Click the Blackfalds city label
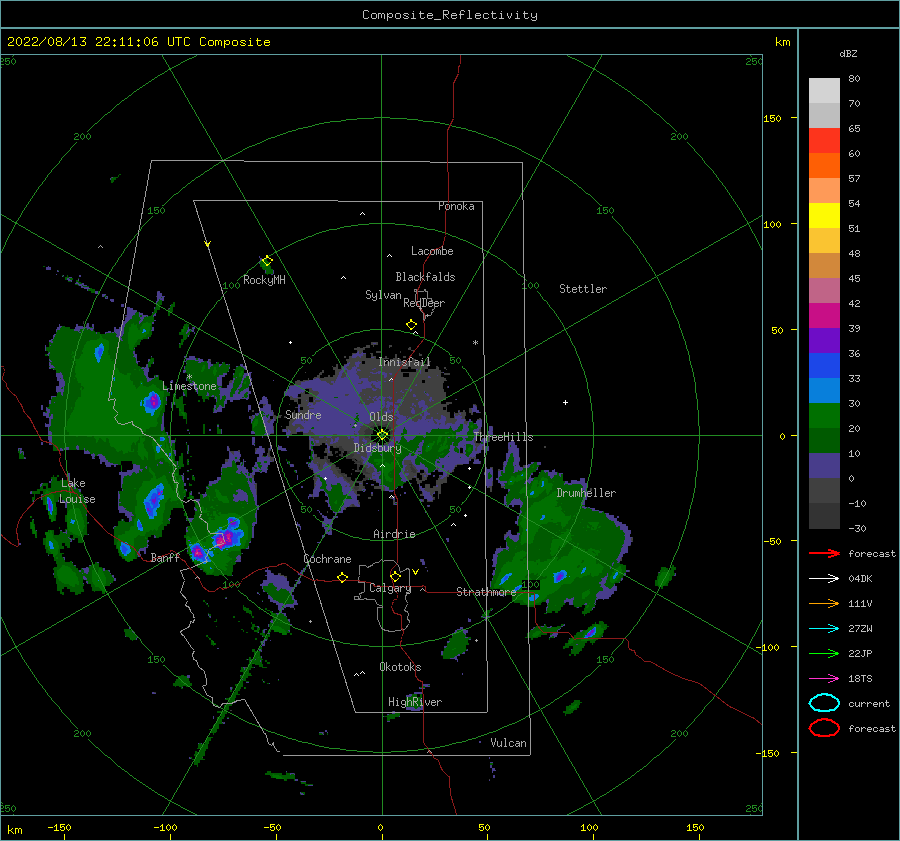 [425, 277]
